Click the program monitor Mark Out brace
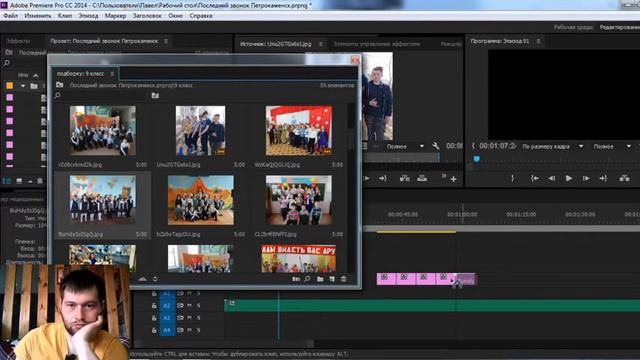This screenshot has height=360, width=640. [513, 178]
